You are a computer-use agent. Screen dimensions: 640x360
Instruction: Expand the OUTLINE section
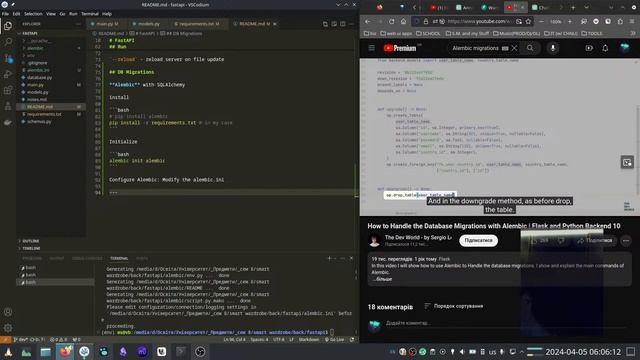tap(31, 241)
